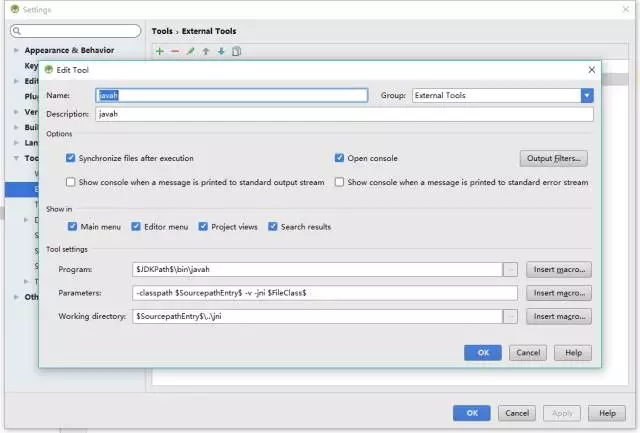Select Appearance & Behavior settings category

(69, 50)
